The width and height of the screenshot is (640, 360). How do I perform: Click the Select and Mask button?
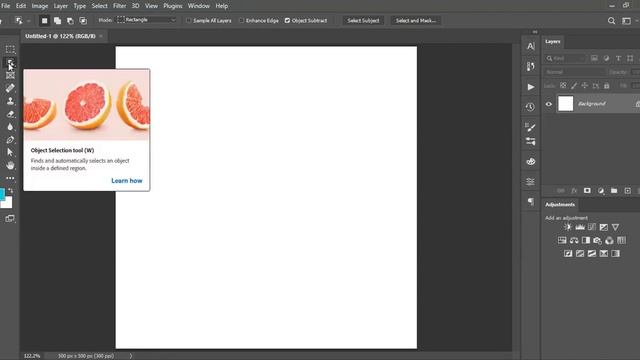416,20
